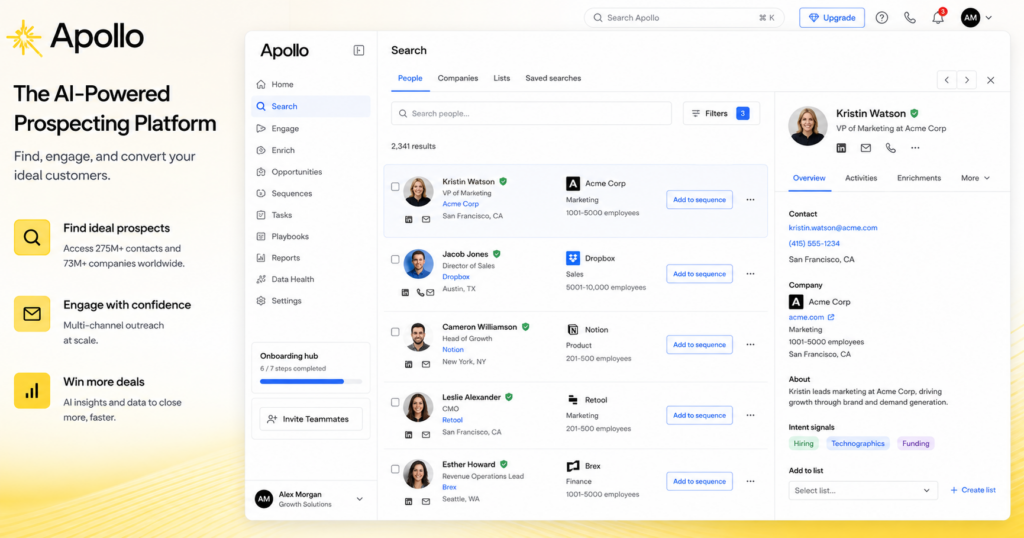The height and width of the screenshot is (538, 1024).
Task: Open the More dropdown in detail tabs
Action: (975, 178)
